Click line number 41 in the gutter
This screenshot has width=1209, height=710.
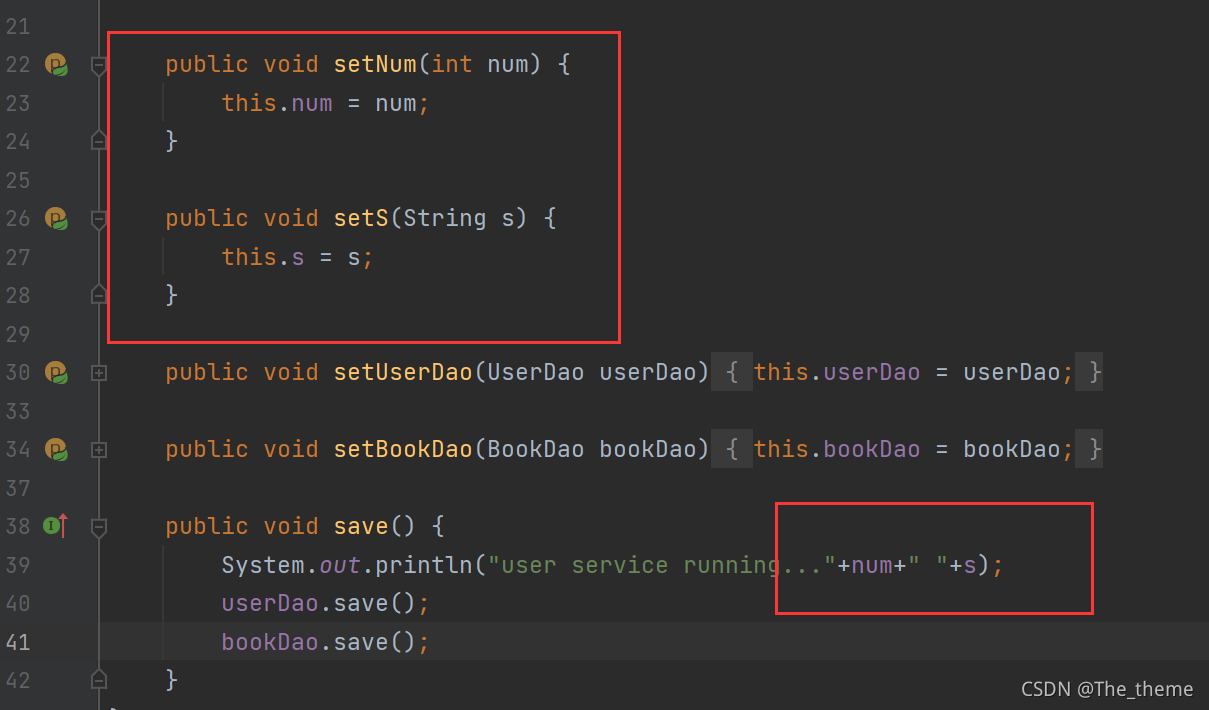18,643
